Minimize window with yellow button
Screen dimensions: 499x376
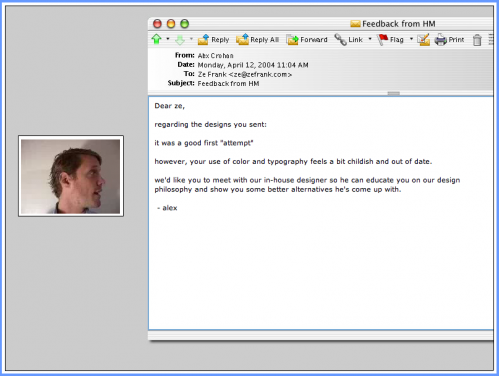coord(171,24)
